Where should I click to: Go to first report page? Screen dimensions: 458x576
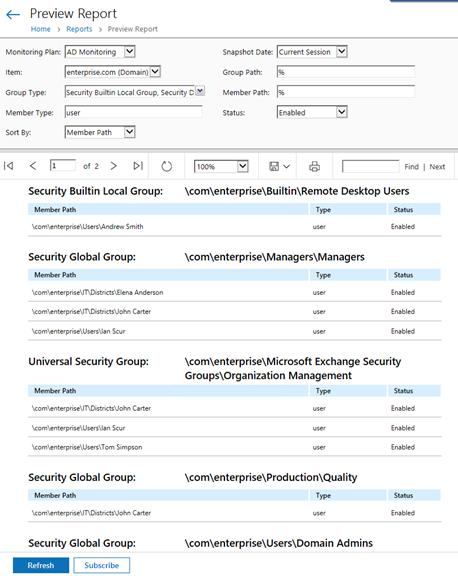click(x=8, y=166)
